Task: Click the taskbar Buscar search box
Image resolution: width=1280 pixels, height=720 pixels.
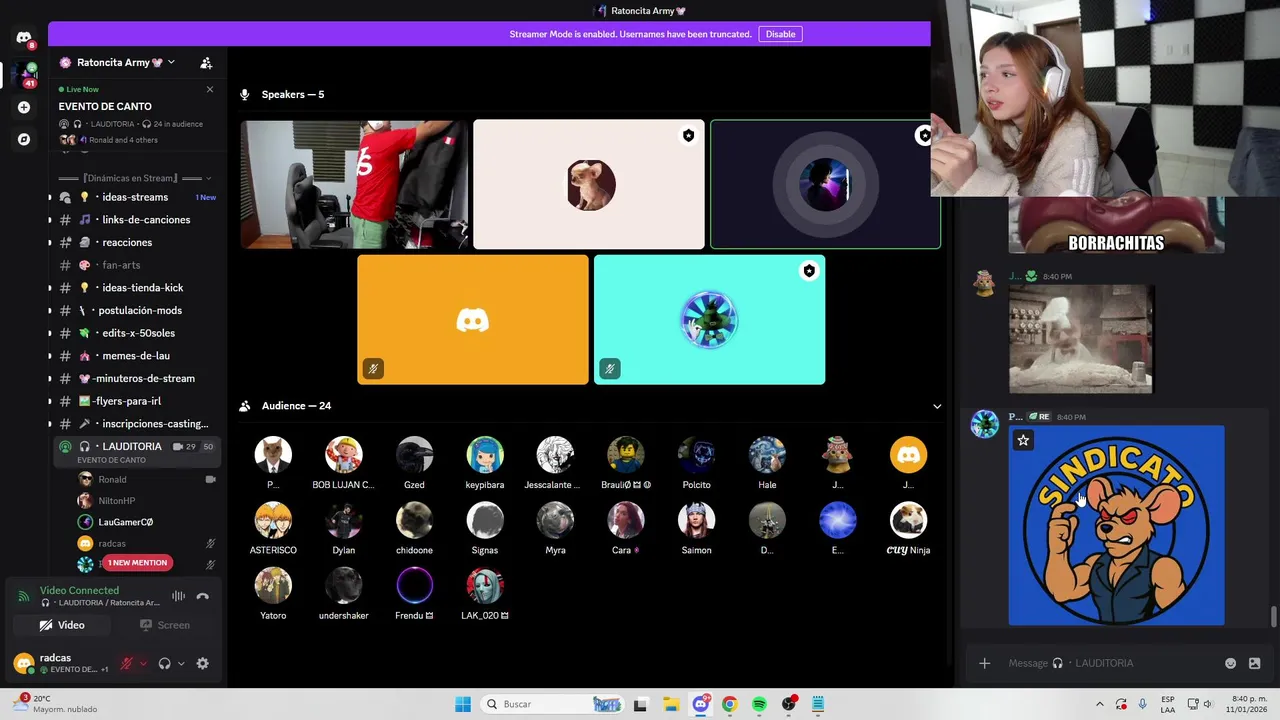Action: 553,704
